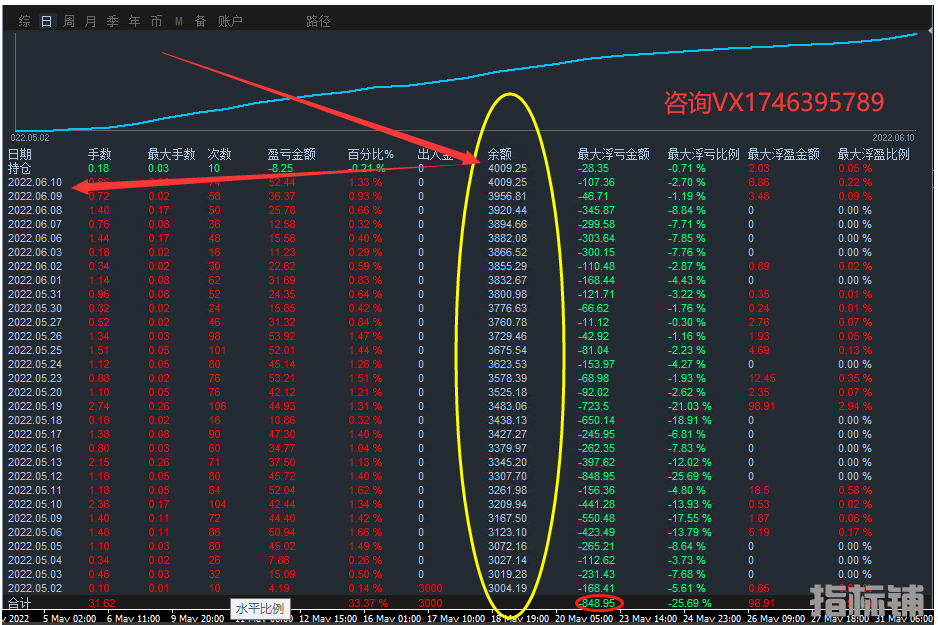This screenshot has height=625, width=938.
Task: Select the M tab in toolbar
Action: point(179,21)
